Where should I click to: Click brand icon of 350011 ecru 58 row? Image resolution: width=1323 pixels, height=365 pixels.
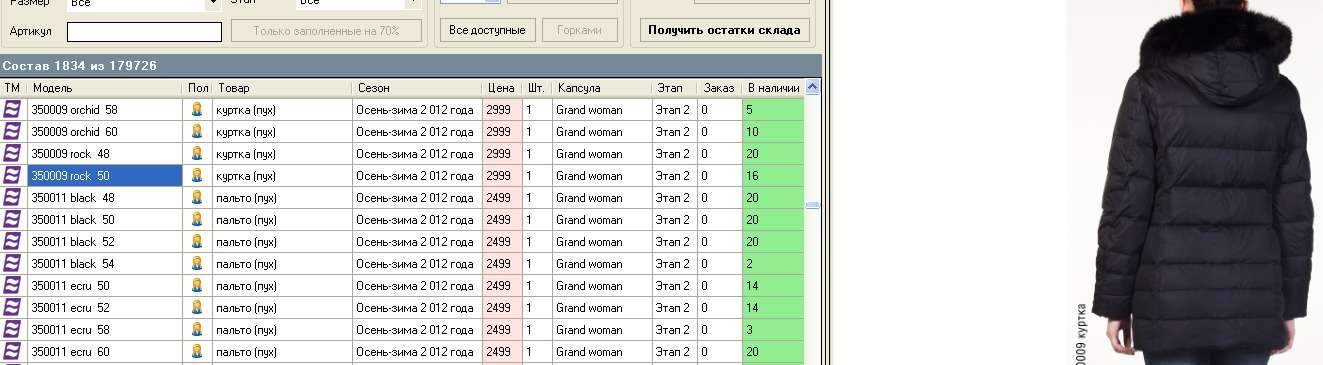[x=12, y=329]
